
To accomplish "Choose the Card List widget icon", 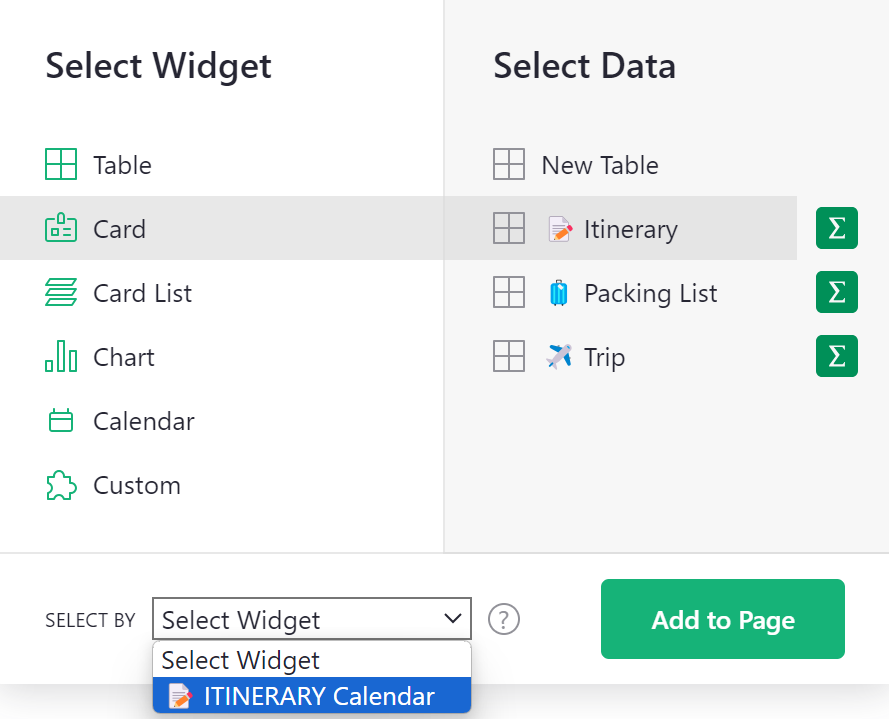I will (61, 293).
